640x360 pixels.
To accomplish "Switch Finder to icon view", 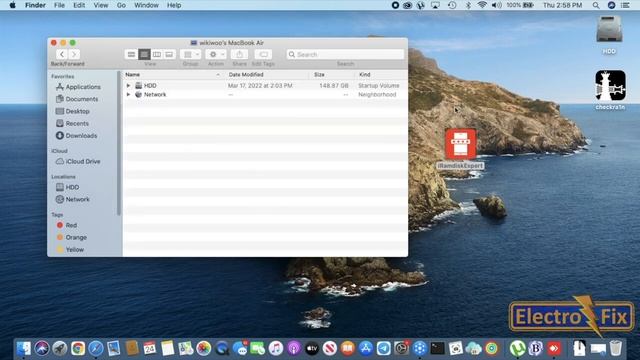I will (131, 54).
